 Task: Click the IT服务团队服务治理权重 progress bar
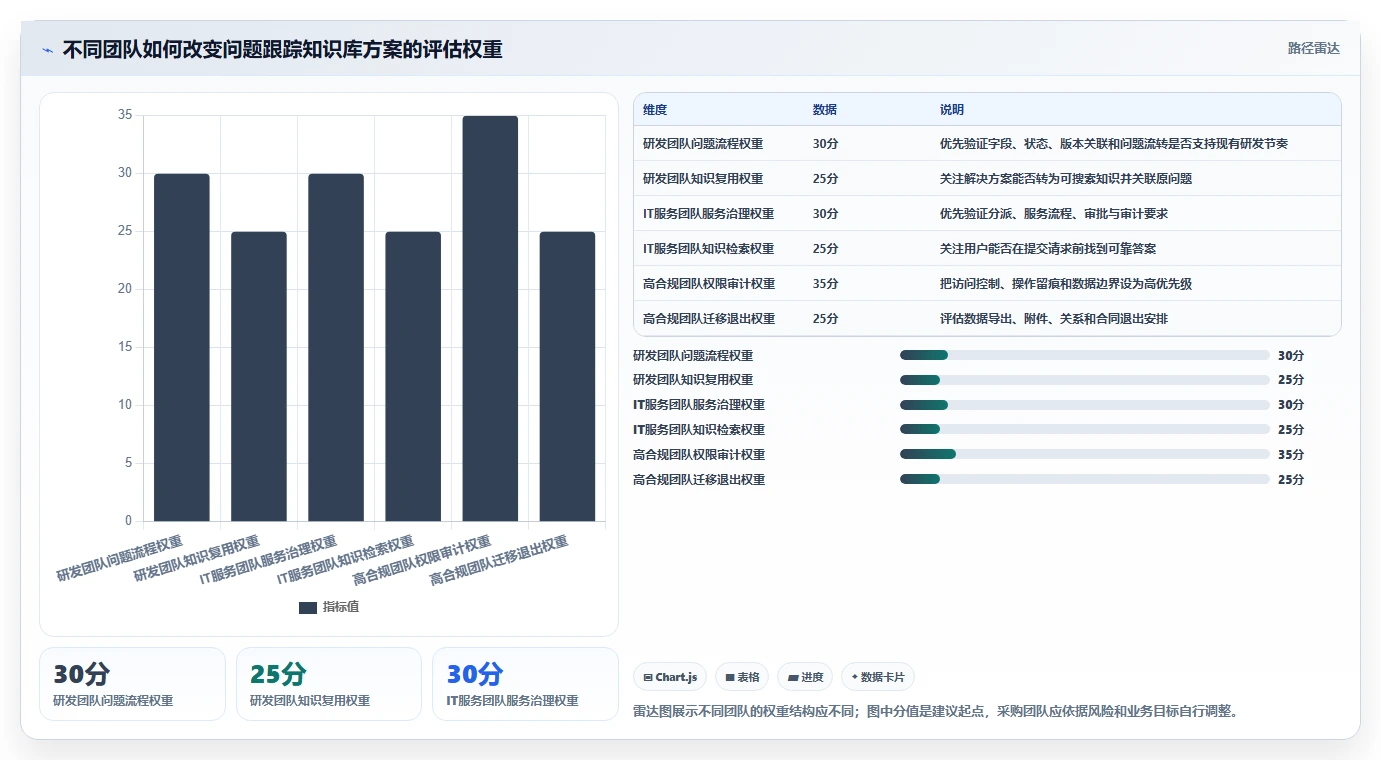tap(1085, 405)
